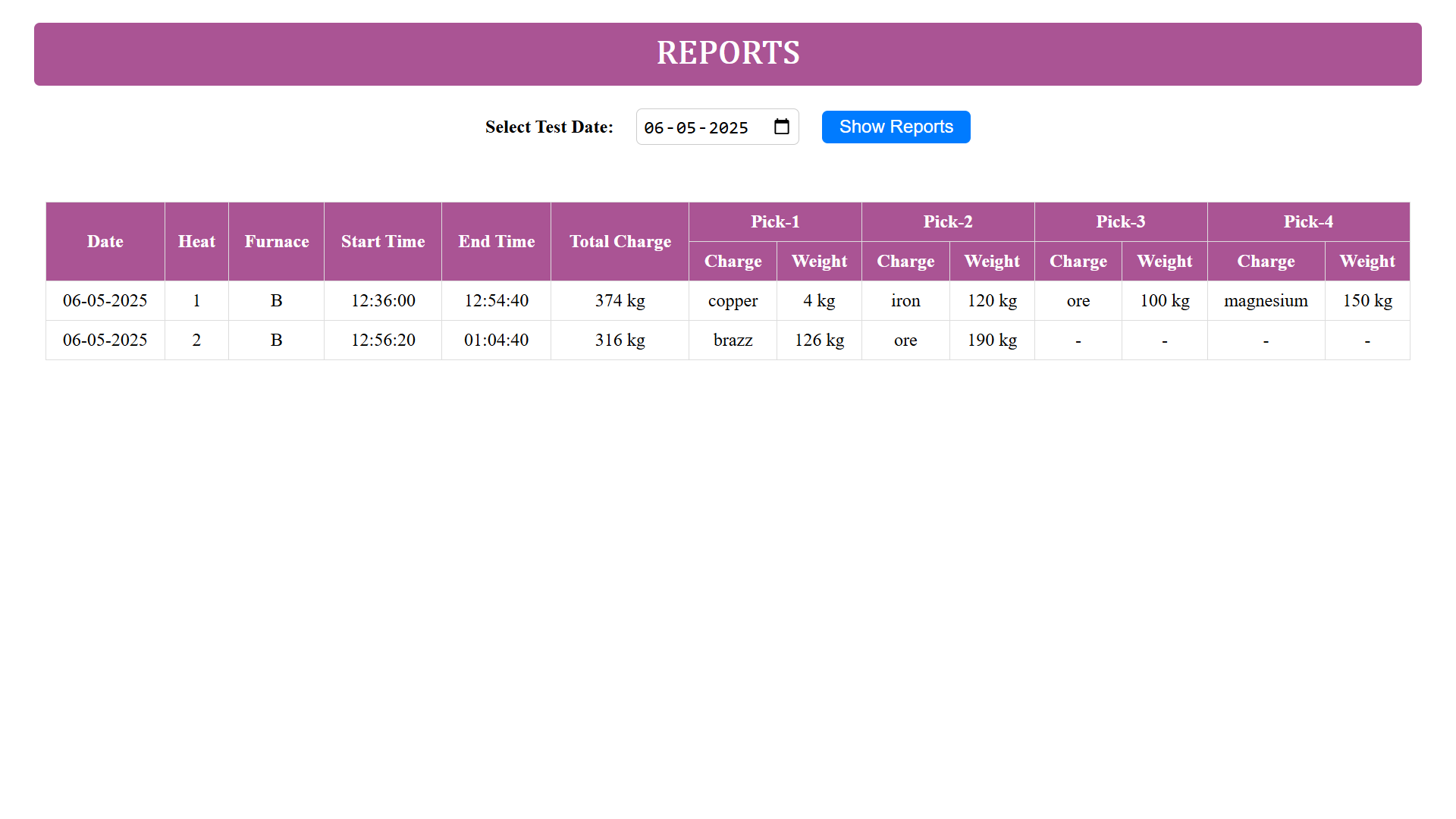Image resolution: width=1456 pixels, height=819 pixels.
Task: Click the 126 kg weight cell
Action: pos(819,340)
